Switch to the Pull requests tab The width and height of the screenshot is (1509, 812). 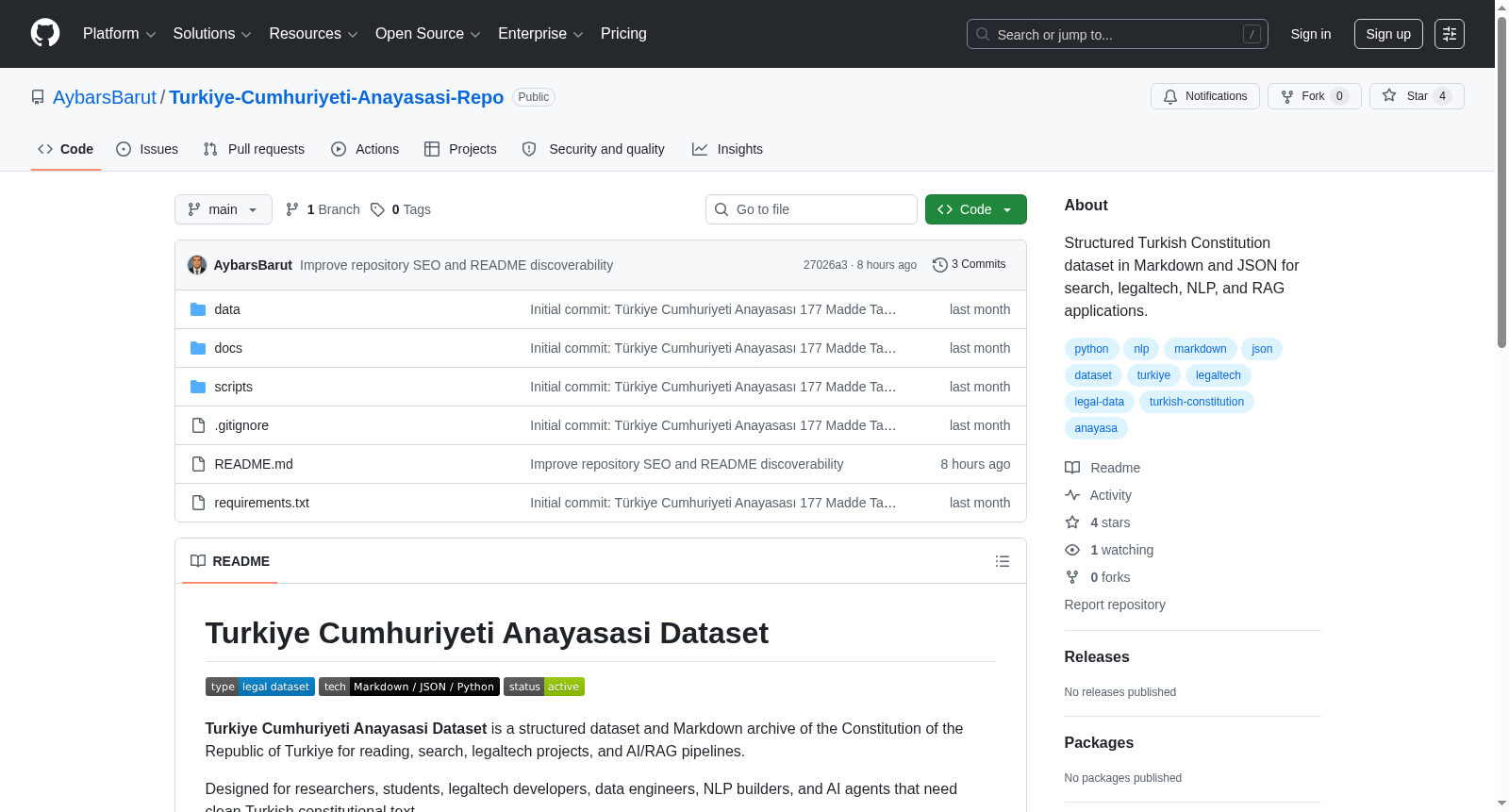[x=254, y=149]
